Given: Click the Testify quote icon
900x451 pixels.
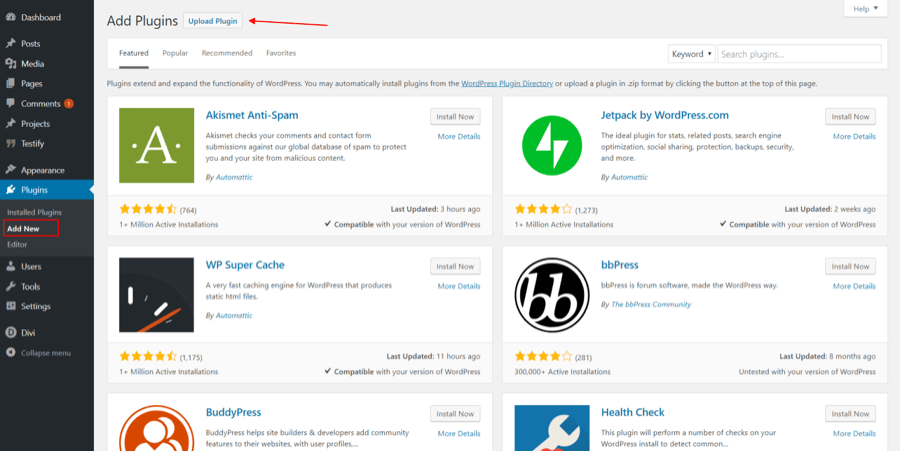Looking at the screenshot, I should [x=10, y=143].
